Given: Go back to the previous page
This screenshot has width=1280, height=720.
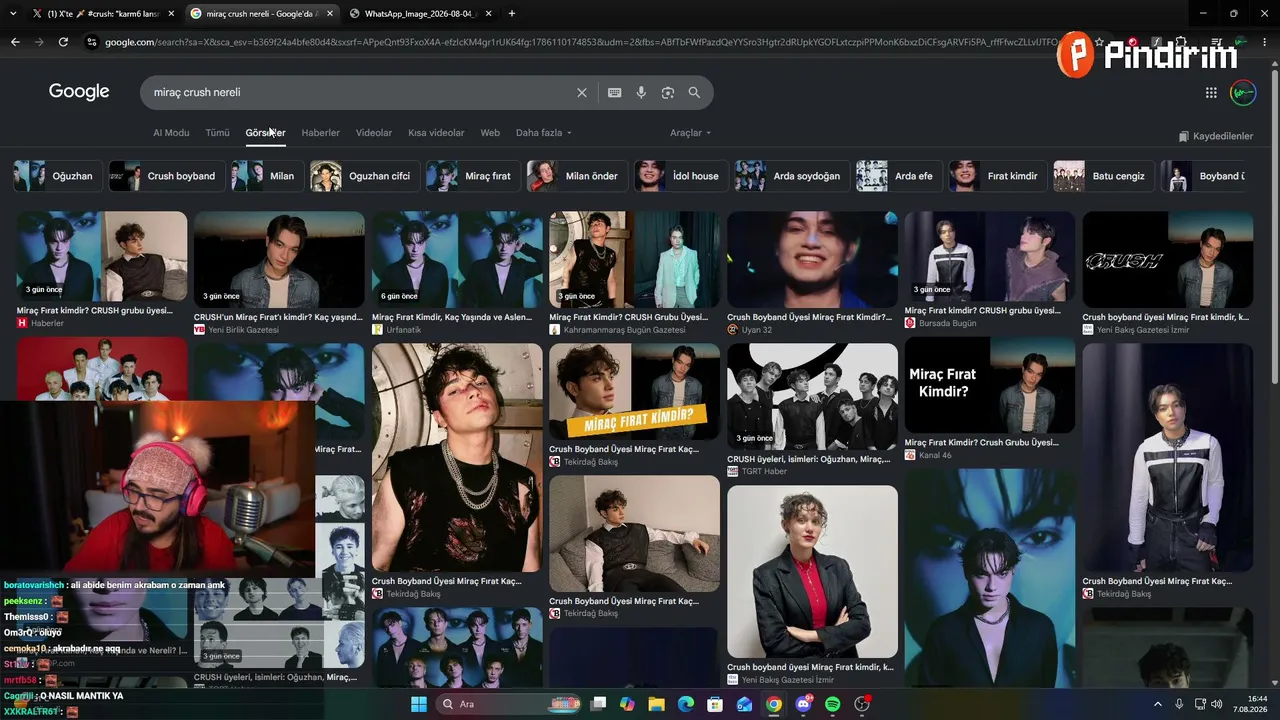Looking at the screenshot, I should point(15,42).
